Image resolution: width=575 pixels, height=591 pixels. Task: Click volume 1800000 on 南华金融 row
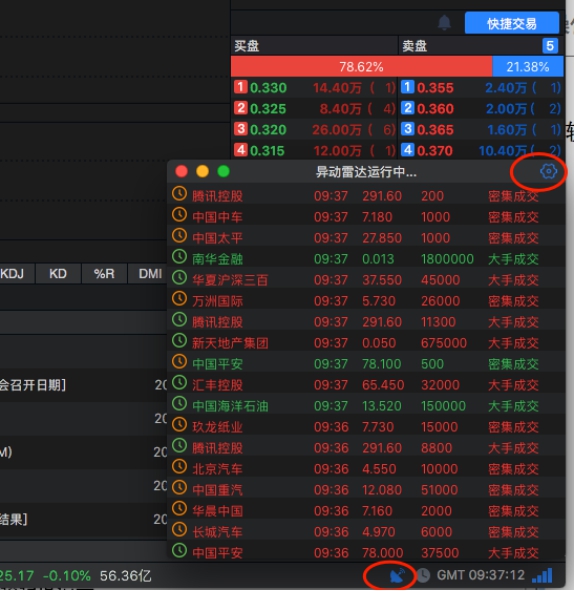(x=447, y=259)
